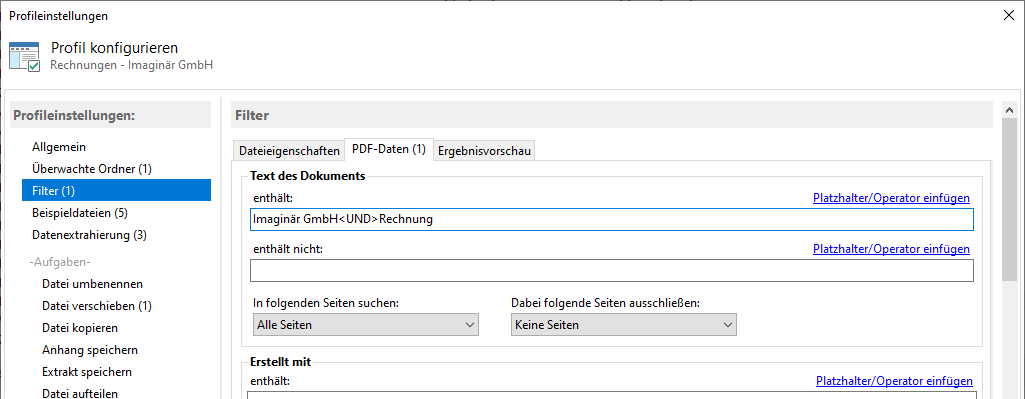This screenshot has height=399, width=1025.
Task: Open Datenextrahierung (3) section
Action: pyautogui.click(x=89, y=234)
